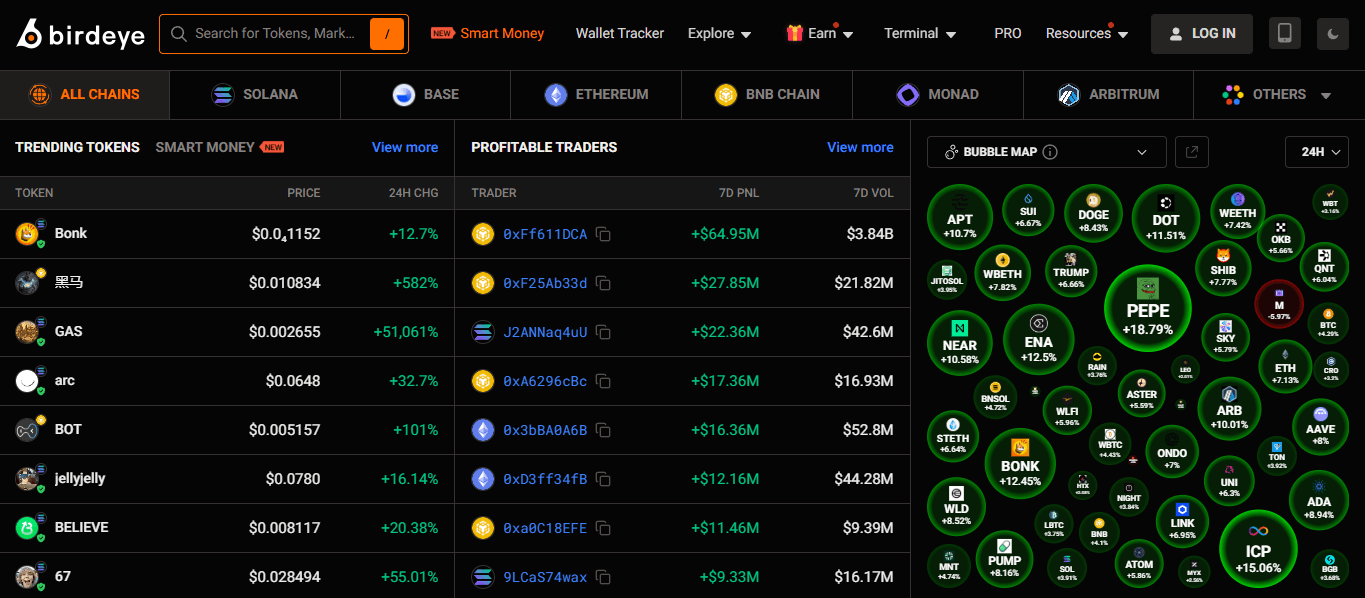Screen dimensions: 1365x598
Task: Copy address of trader 0xFf611DCA
Action: click(603, 234)
